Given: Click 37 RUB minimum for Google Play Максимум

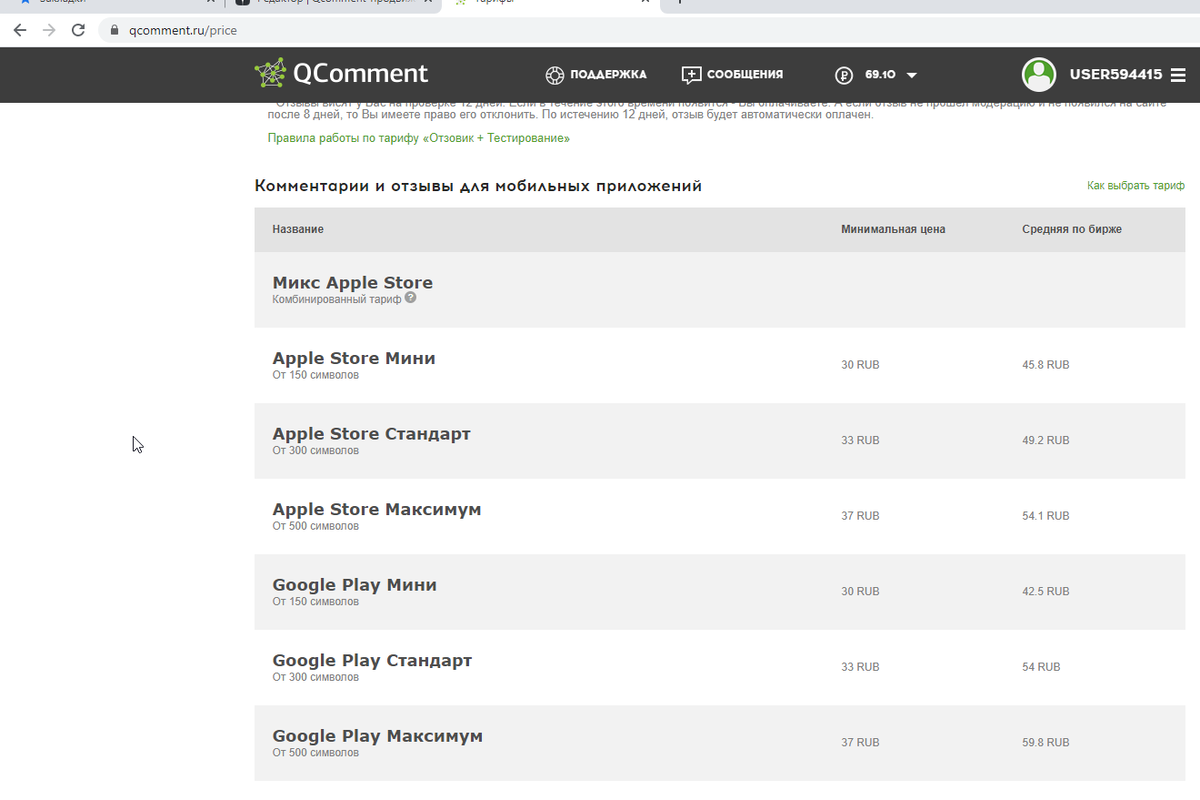Looking at the screenshot, I should (860, 742).
